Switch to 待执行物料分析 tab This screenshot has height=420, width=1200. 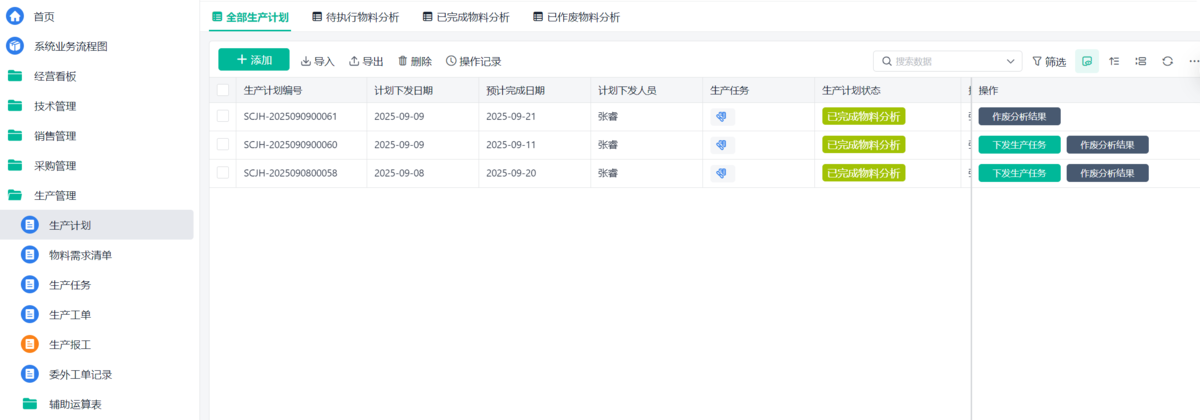tap(354, 17)
